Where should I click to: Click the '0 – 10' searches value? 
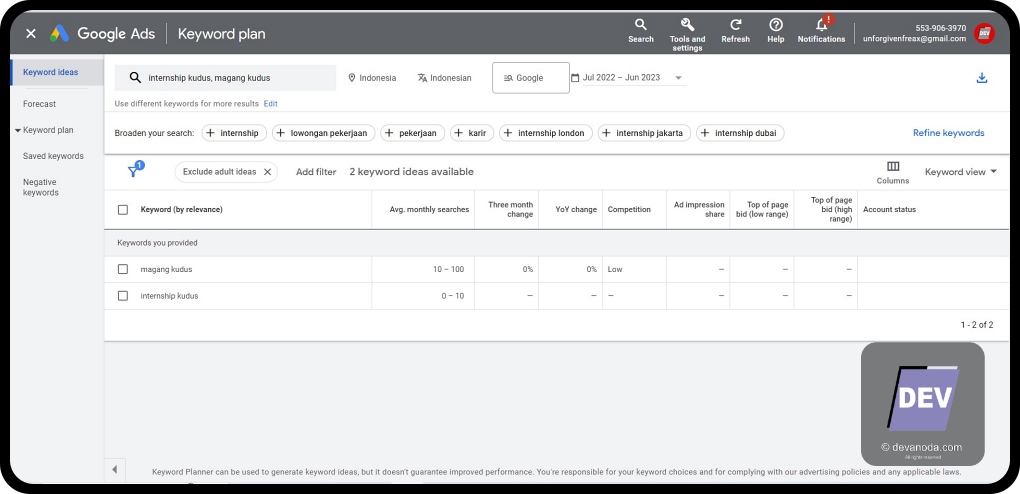453,295
